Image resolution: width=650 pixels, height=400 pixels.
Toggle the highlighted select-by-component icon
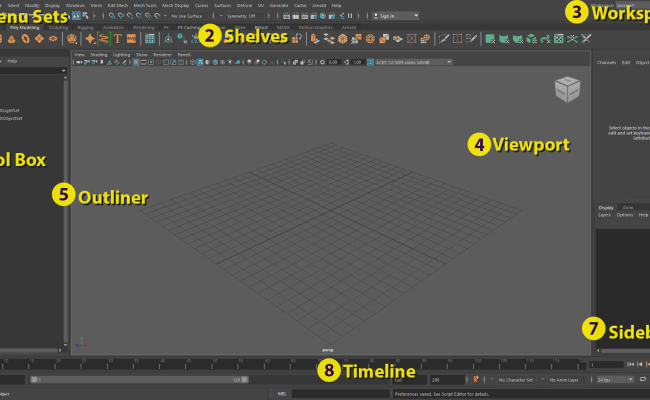coord(76,16)
